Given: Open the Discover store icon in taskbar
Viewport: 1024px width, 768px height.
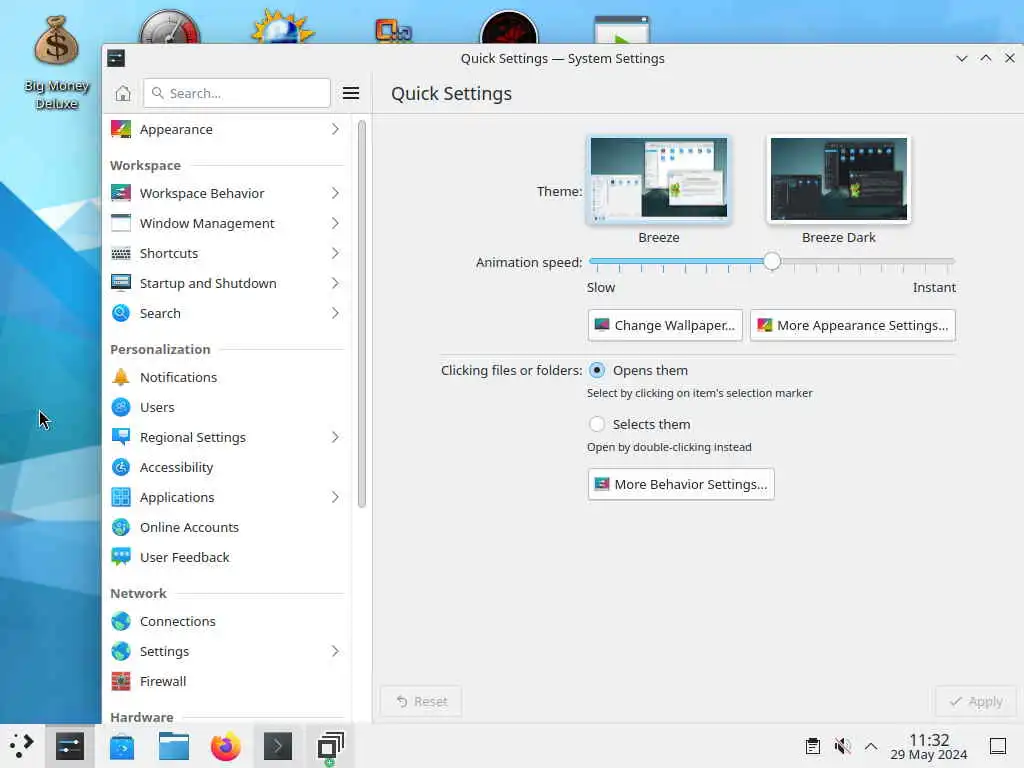Looking at the screenshot, I should tap(121, 746).
